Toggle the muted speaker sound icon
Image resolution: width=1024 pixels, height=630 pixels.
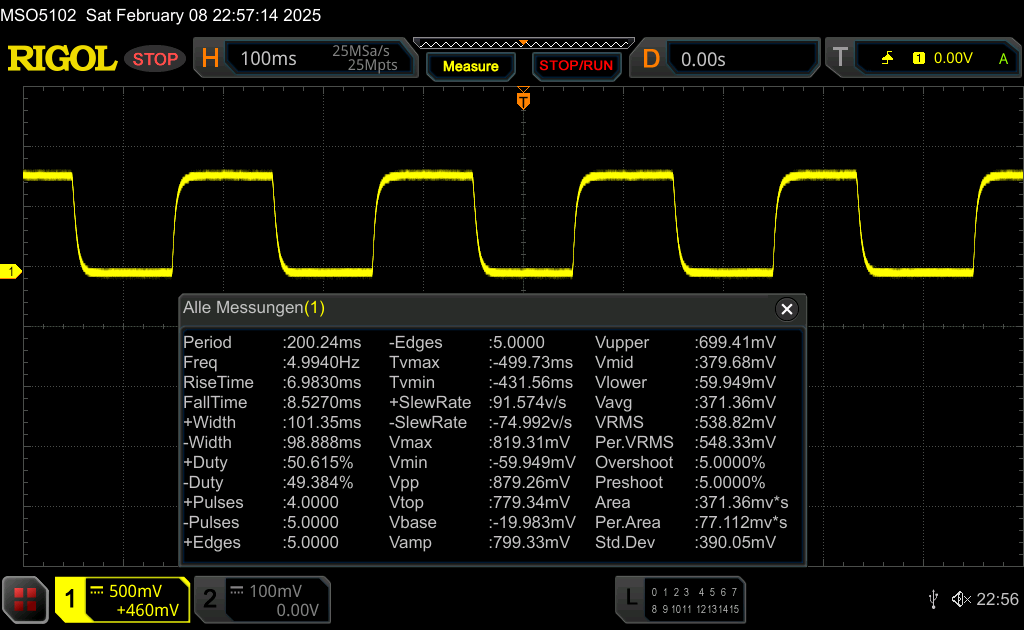pos(961,599)
